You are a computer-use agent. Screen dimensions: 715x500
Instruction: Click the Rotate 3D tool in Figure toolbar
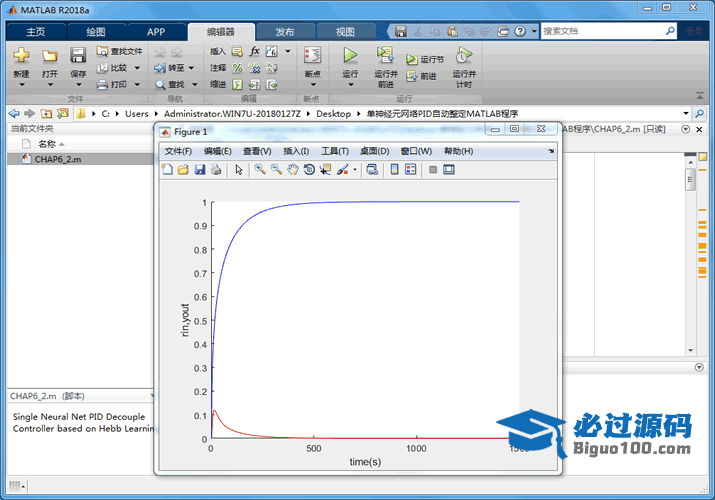point(309,170)
